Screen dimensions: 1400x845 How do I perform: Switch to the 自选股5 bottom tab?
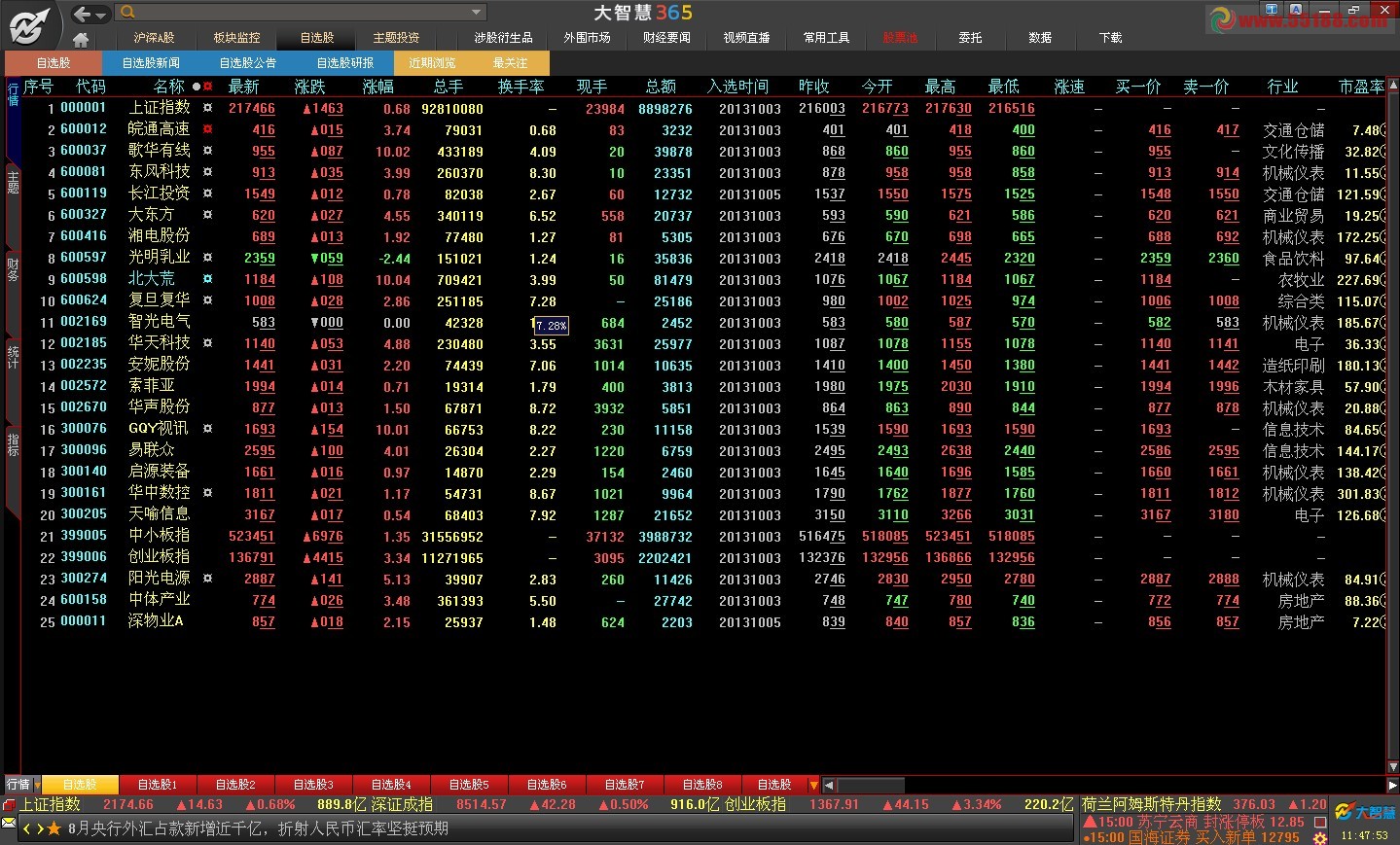coord(469,785)
